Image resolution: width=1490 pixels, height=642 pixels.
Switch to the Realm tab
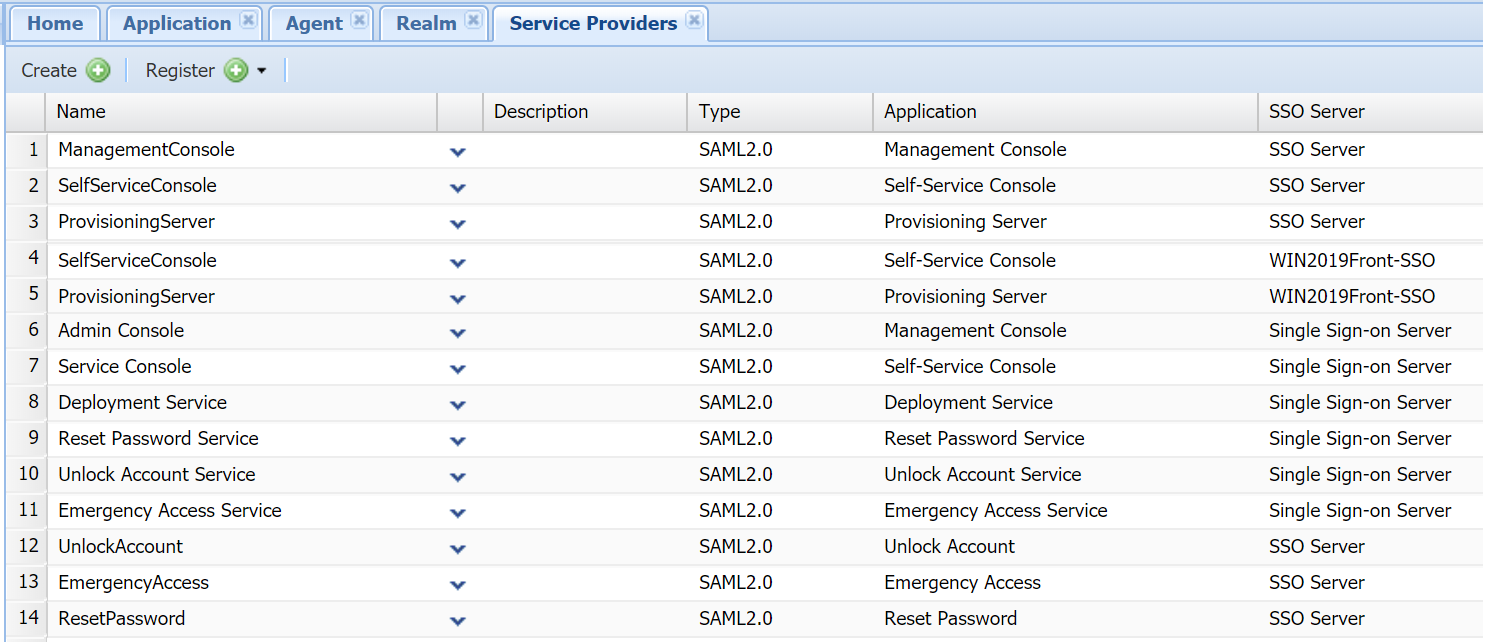426,23
